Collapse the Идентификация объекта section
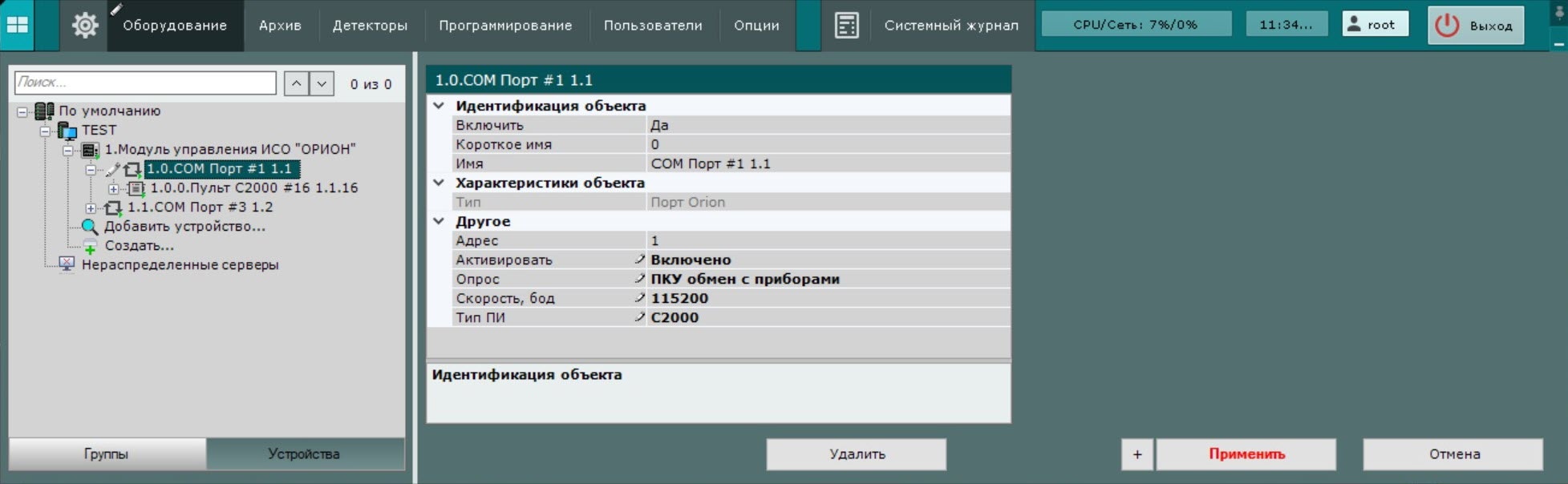The height and width of the screenshot is (484, 1568). [439, 106]
